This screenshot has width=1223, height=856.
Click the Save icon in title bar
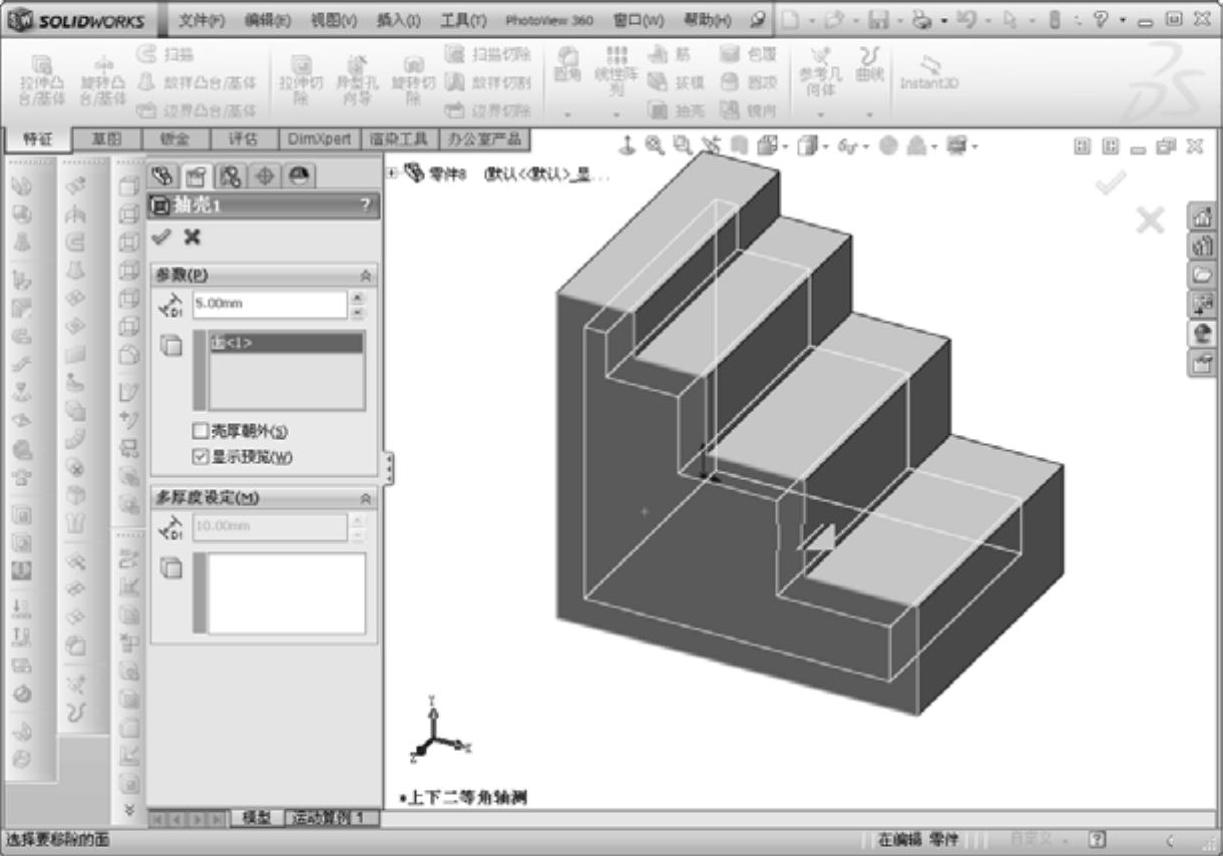pyautogui.click(x=879, y=20)
